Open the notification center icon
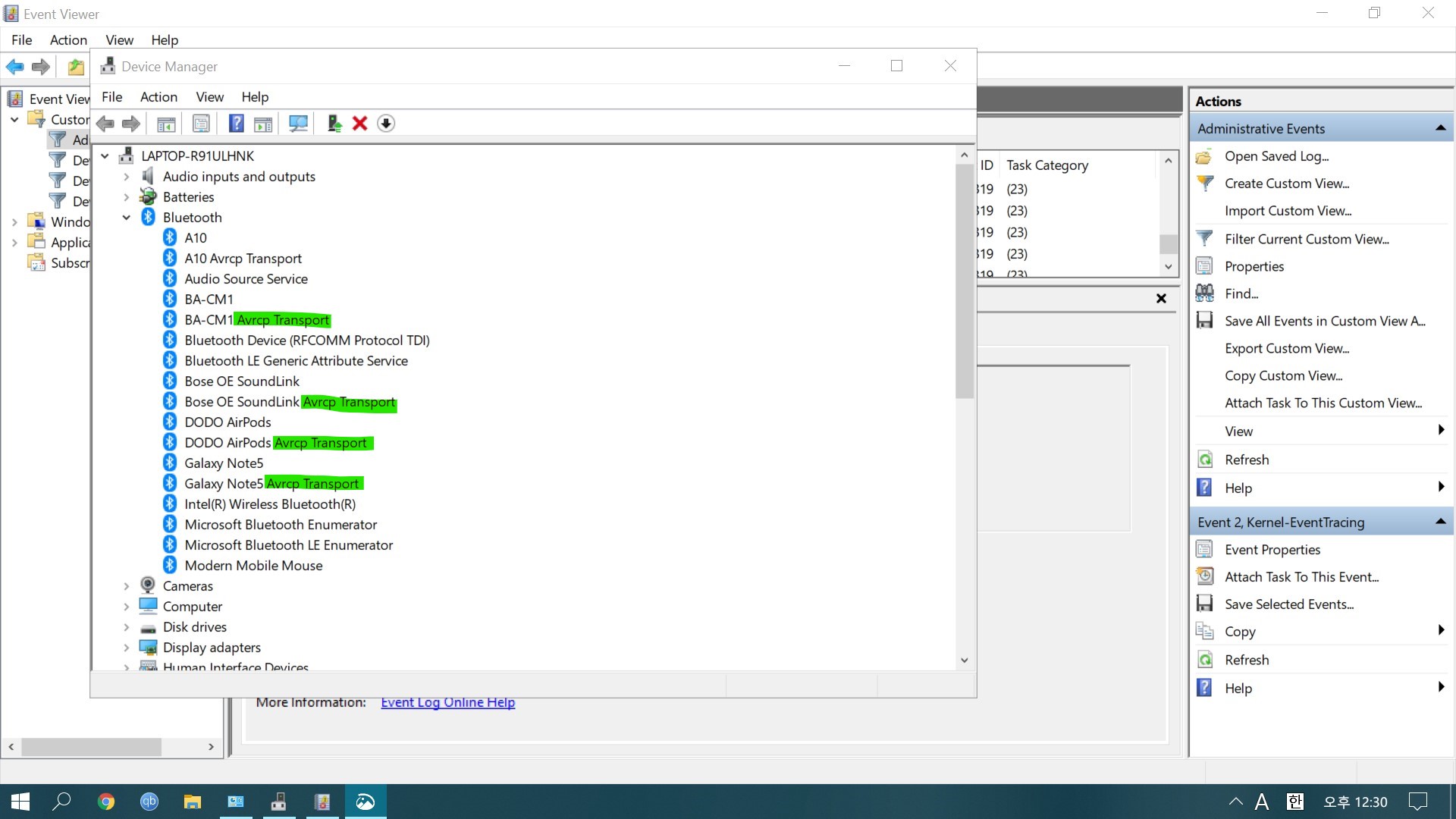The height and width of the screenshot is (819, 1456). click(1418, 802)
